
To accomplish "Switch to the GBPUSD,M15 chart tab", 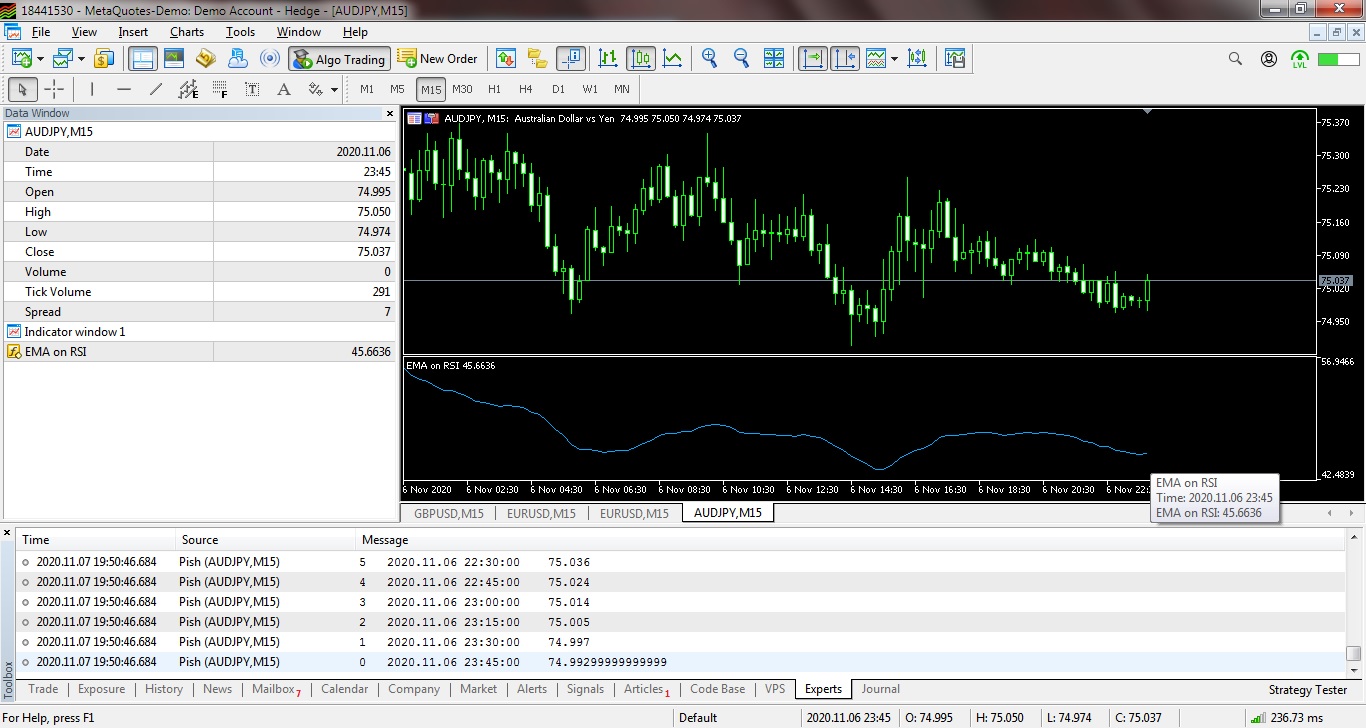I will click(446, 512).
